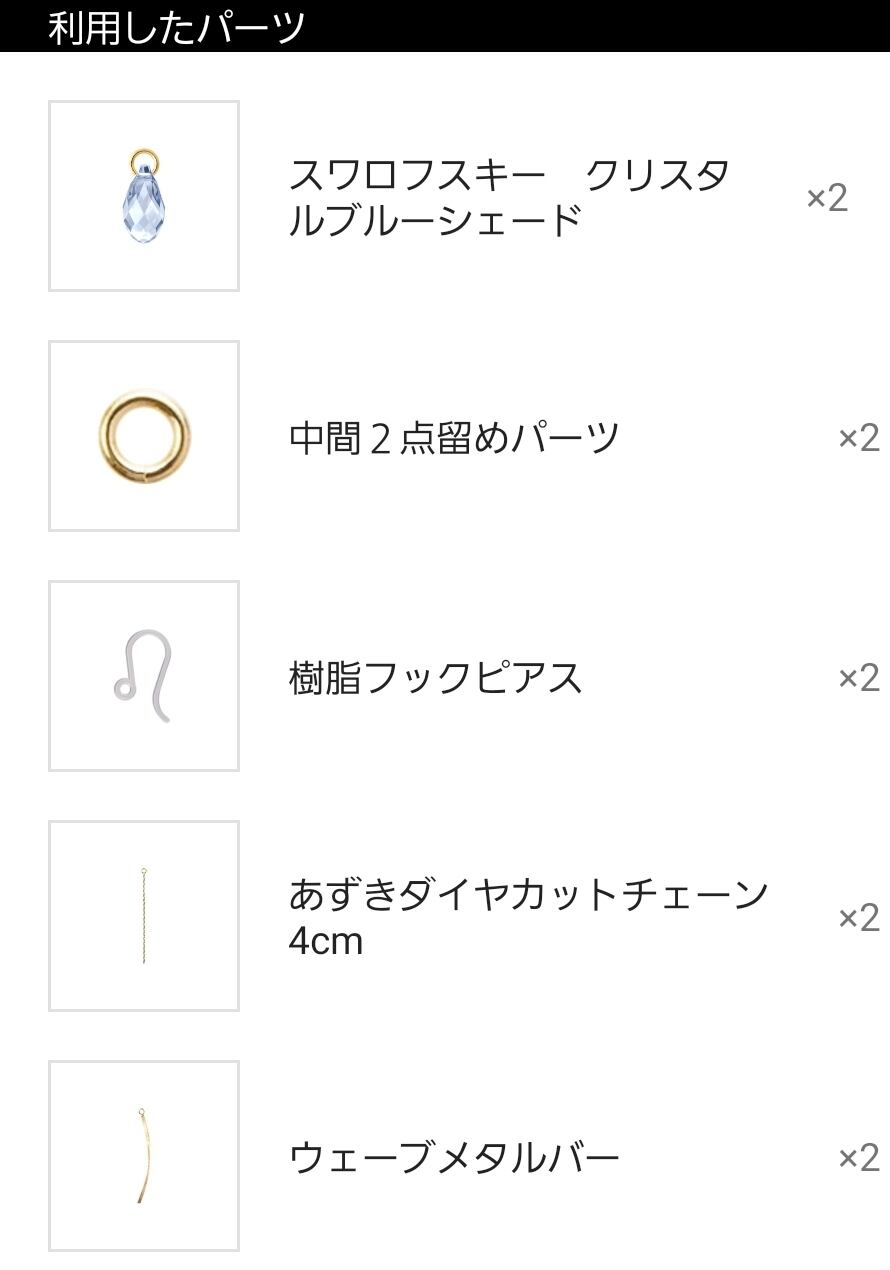This screenshot has height=1270, width=890.
Task: Tap the small gold loop atop crystal pendant
Action: pyautogui.click(x=143, y=158)
